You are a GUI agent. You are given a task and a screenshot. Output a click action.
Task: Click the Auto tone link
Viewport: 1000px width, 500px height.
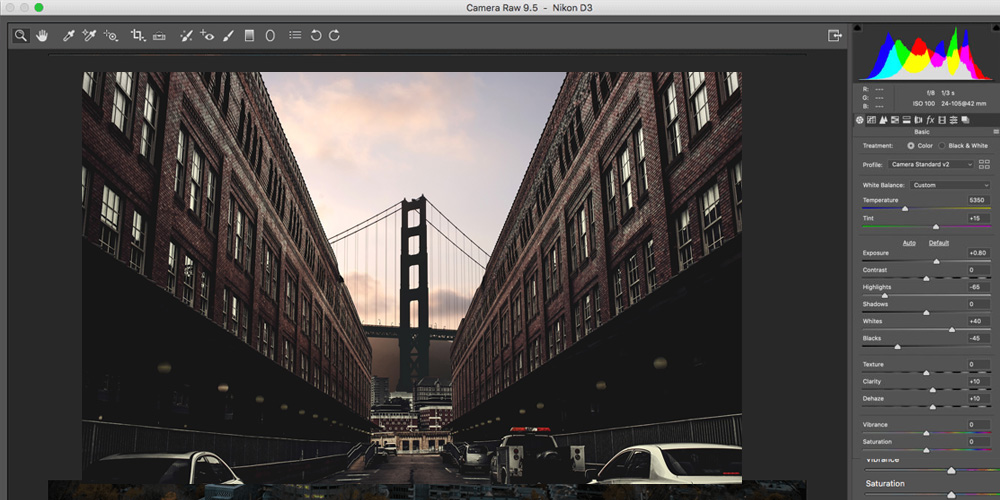[909, 243]
